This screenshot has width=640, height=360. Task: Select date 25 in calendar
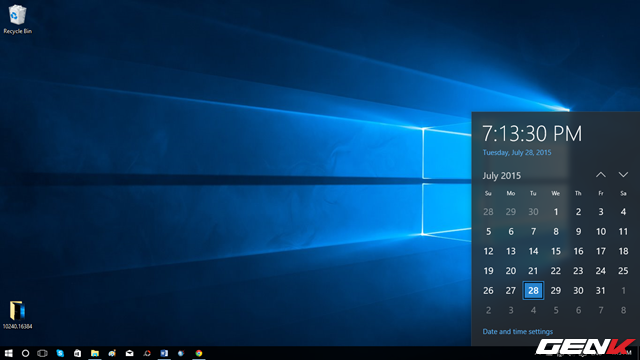click(x=623, y=271)
